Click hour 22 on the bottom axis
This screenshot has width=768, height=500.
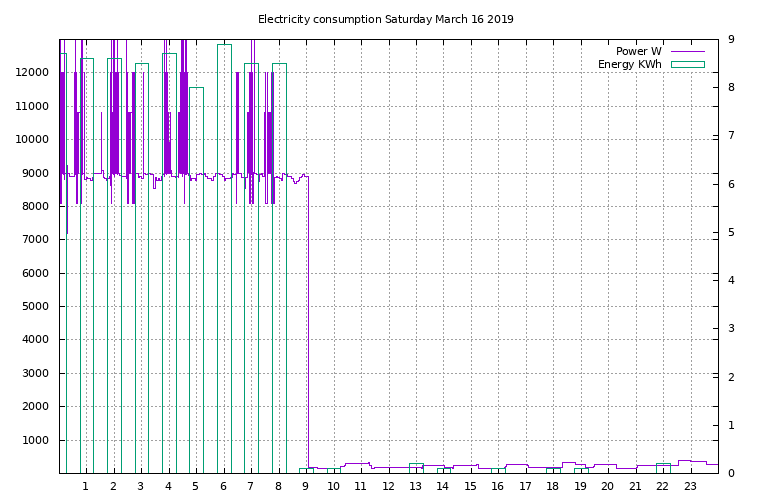point(663,486)
